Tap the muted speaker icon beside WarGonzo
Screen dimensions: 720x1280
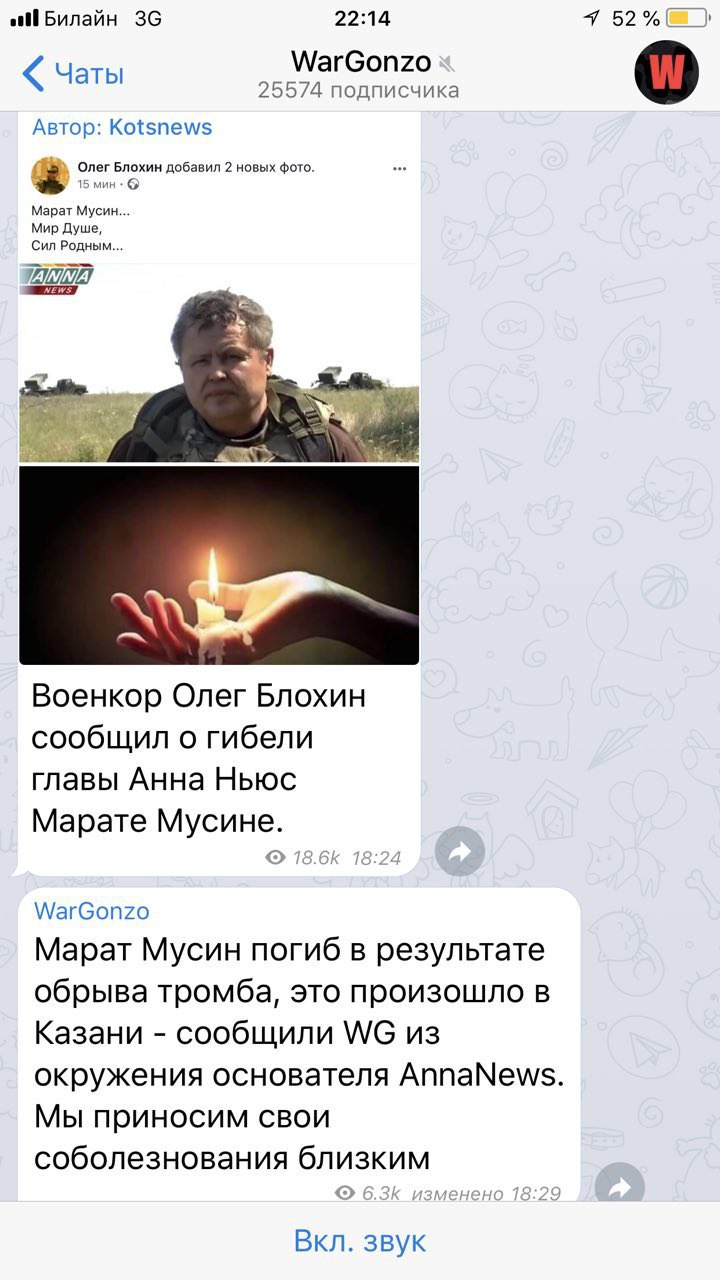point(446,64)
